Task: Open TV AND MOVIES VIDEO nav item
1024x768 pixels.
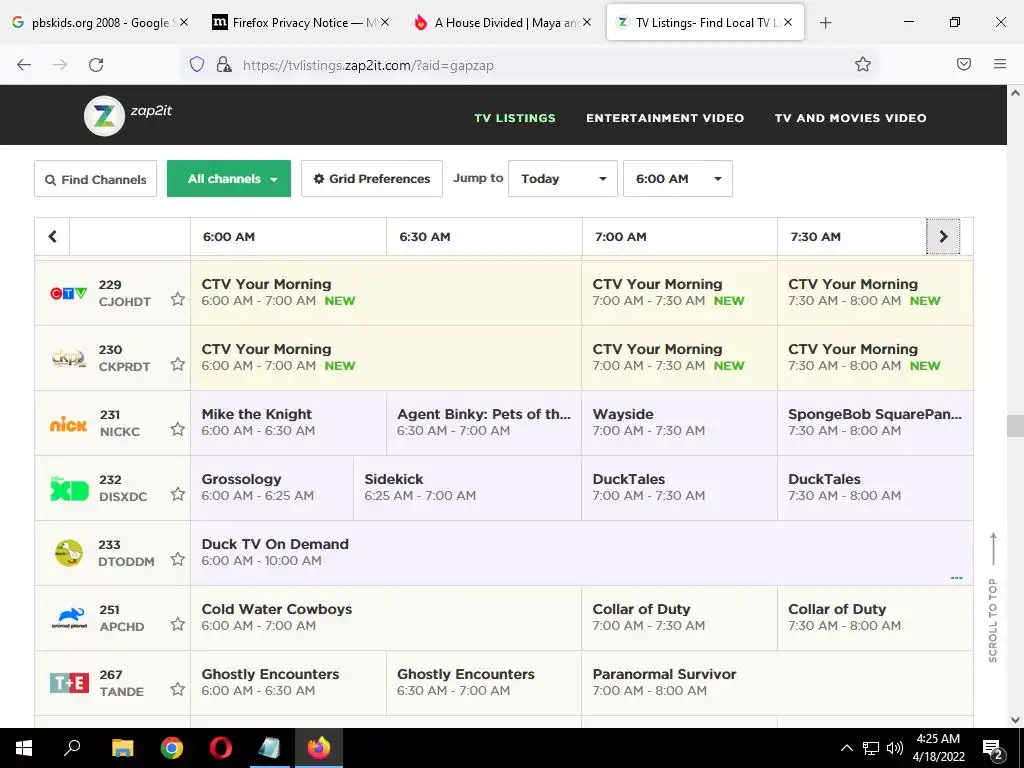Action: 850,118
